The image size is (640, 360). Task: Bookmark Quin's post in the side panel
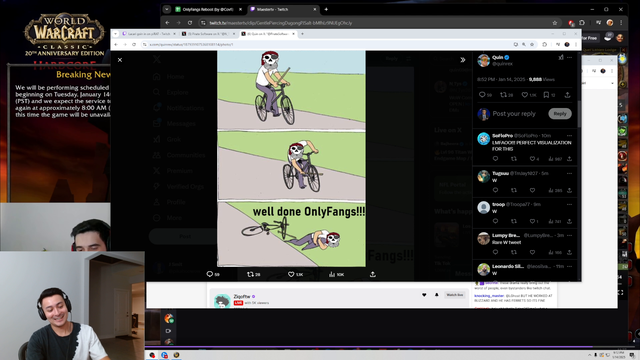pyautogui.click(x=546, y=95)
